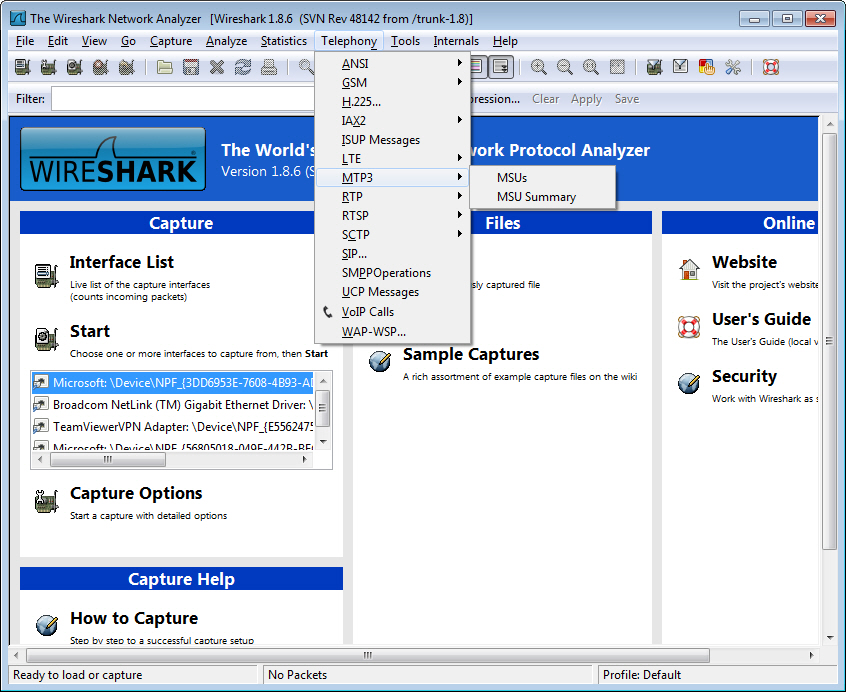Choose MSUs from the MTP3 submenu
This screenshot has width=846, height=692.
point(542,177)
